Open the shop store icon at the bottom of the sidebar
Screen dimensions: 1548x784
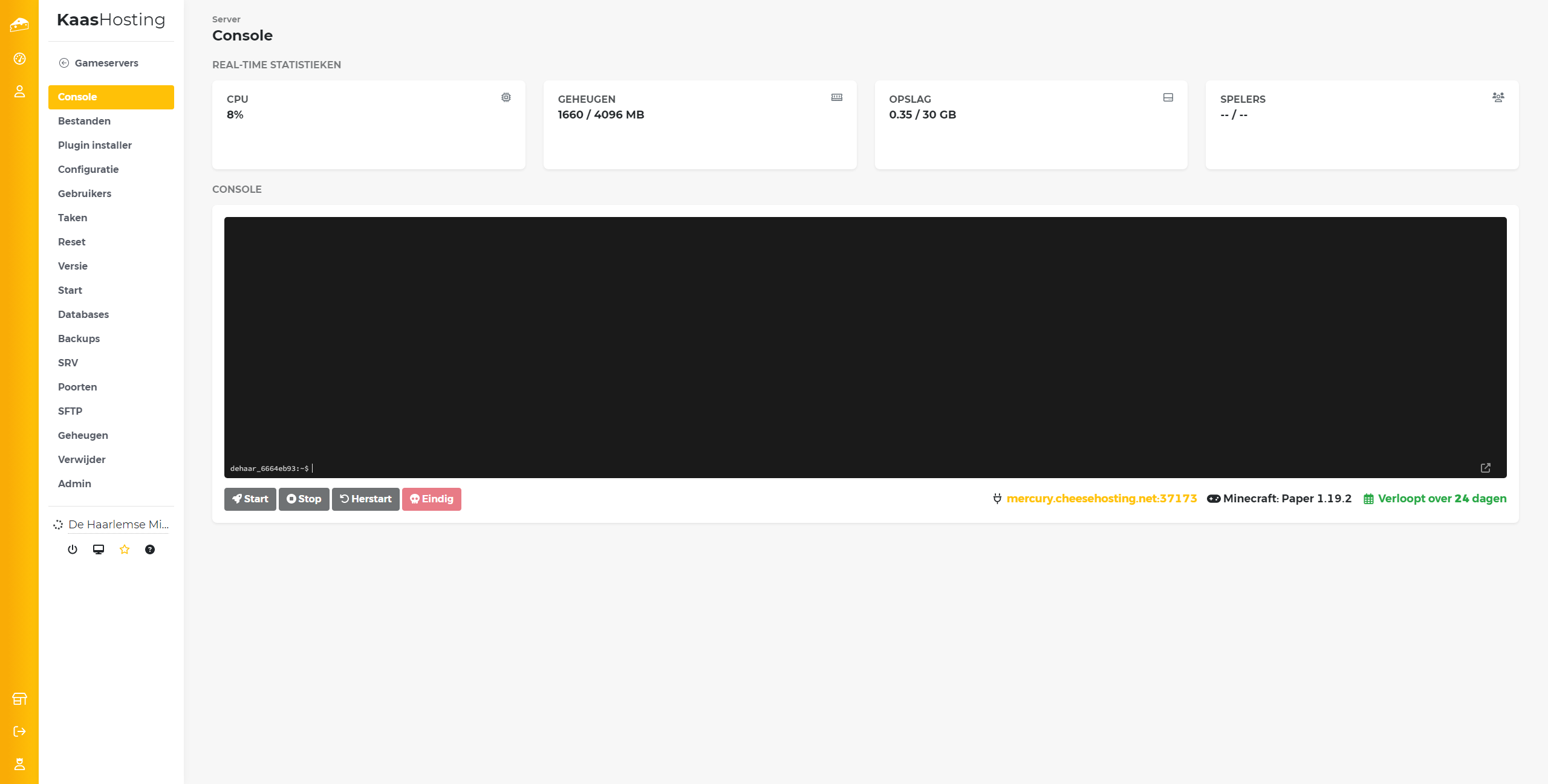(19, 699)
